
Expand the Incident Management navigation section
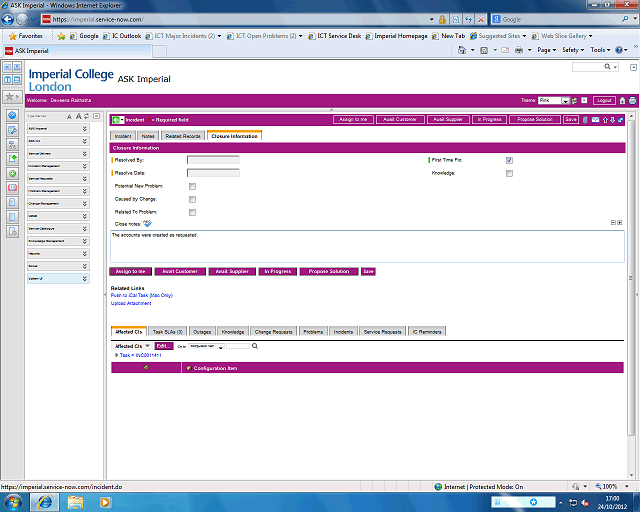tap(85, 166)
